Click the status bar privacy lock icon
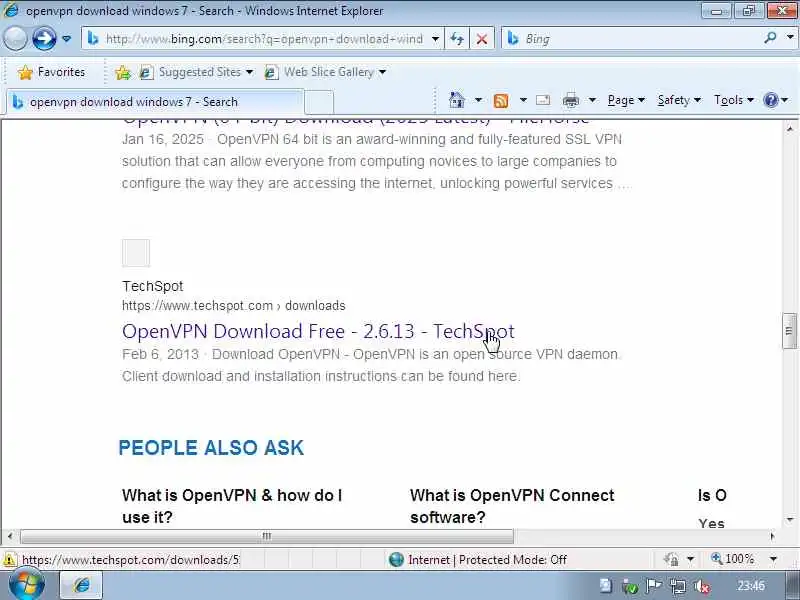This screenshot has width=800, height=600. (671, 560)
